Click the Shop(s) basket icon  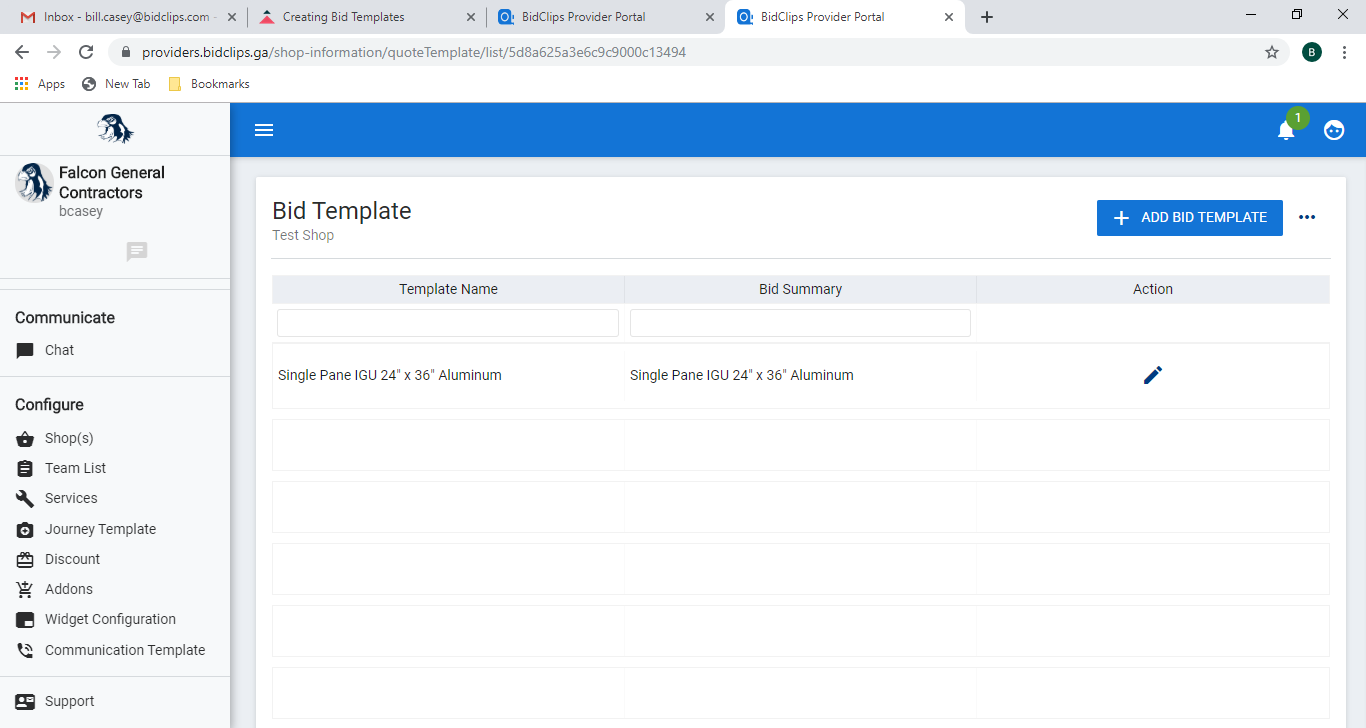tap(25, 439)
